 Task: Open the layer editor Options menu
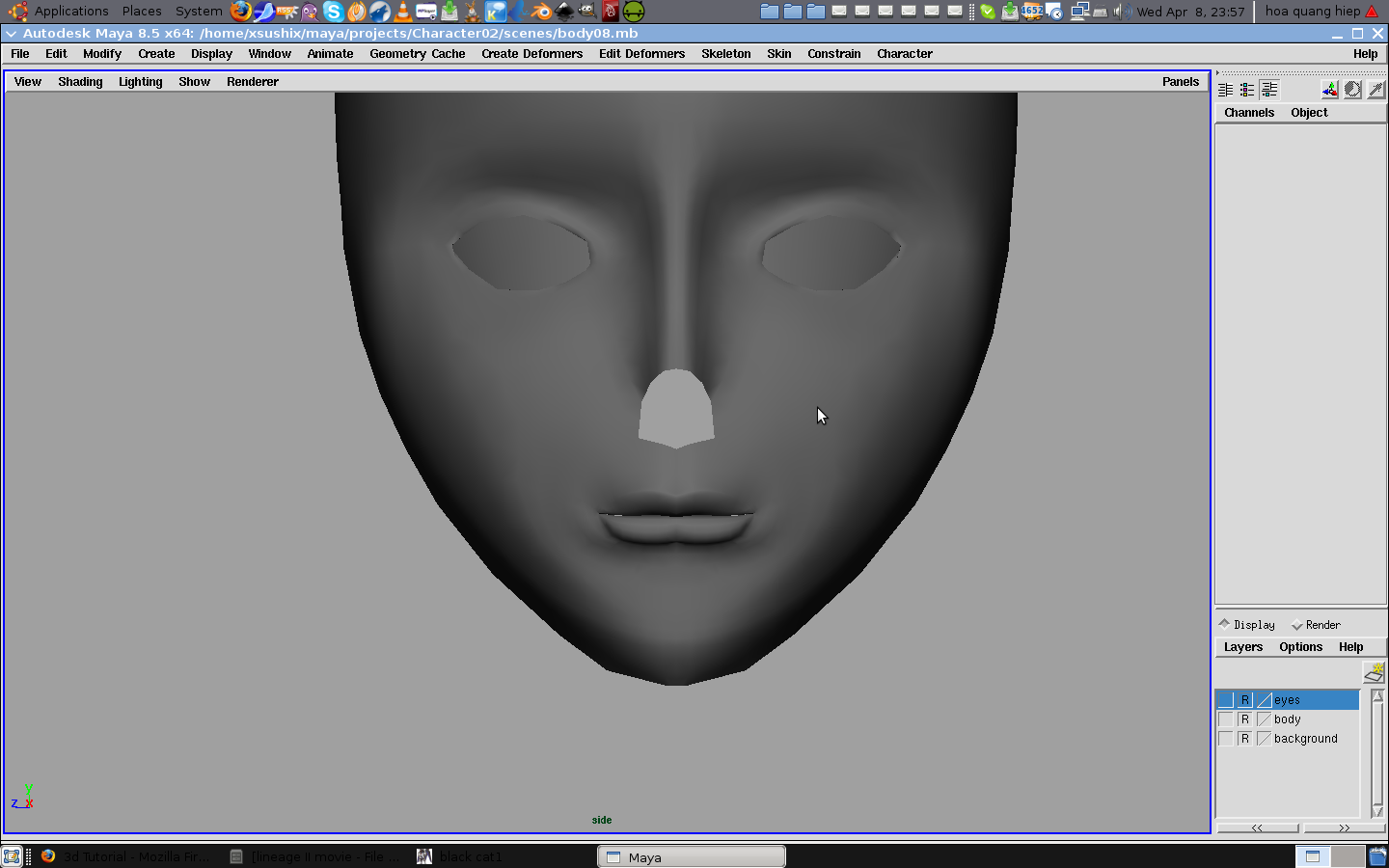tap(1300, 647)
